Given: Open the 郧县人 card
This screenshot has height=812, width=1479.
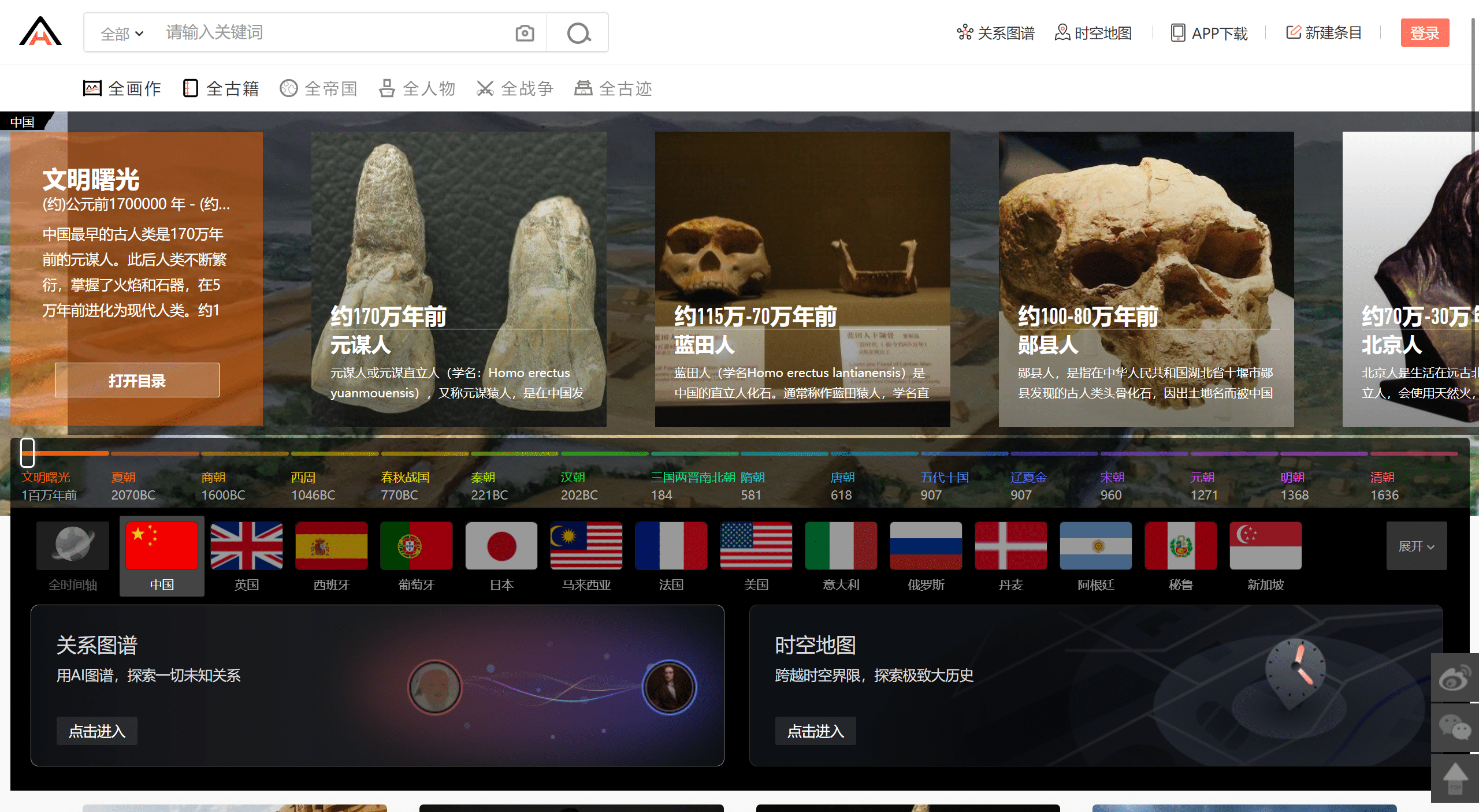Looking at the screenshot, I should [x=1146, y=279].
